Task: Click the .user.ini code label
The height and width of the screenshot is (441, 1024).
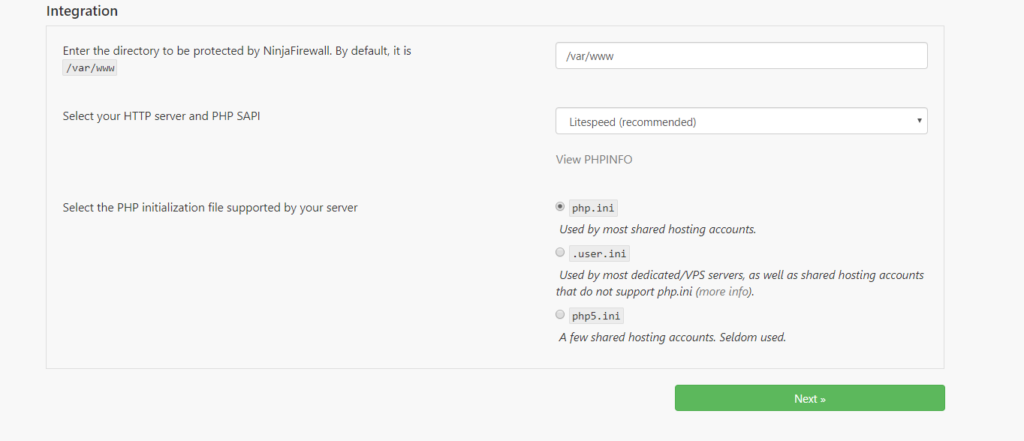Action: [x=599, y=253]
